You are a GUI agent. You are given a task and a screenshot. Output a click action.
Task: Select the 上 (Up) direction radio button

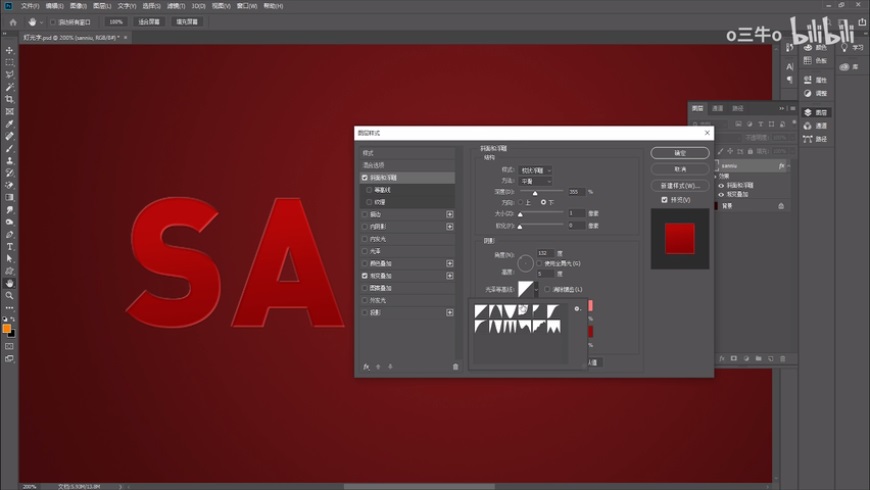522,202
